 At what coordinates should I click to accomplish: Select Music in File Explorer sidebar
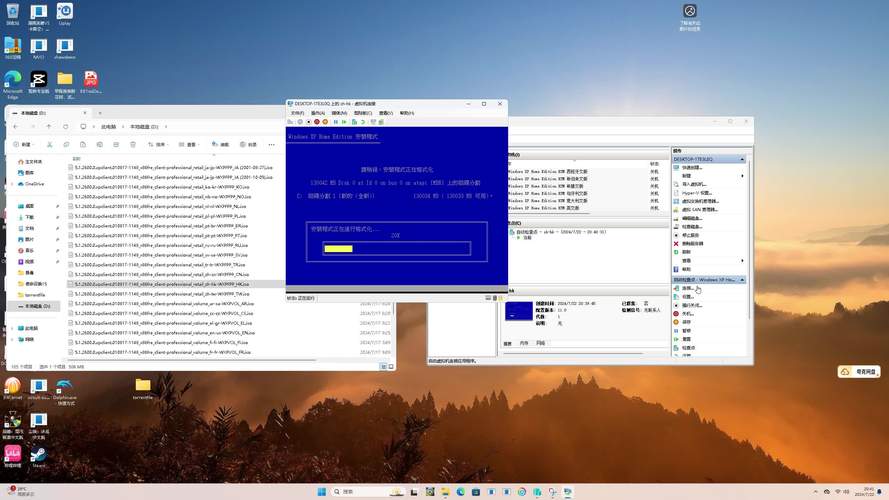tap(29, 251)
